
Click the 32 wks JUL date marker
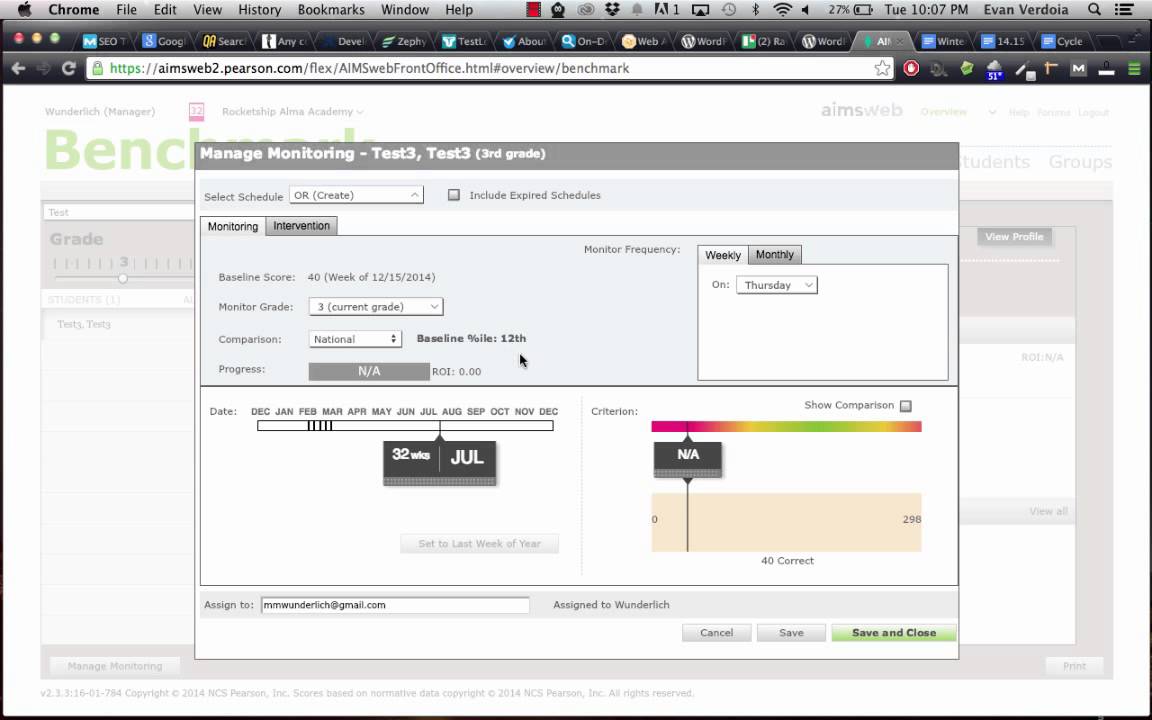[x=439, y=461]
